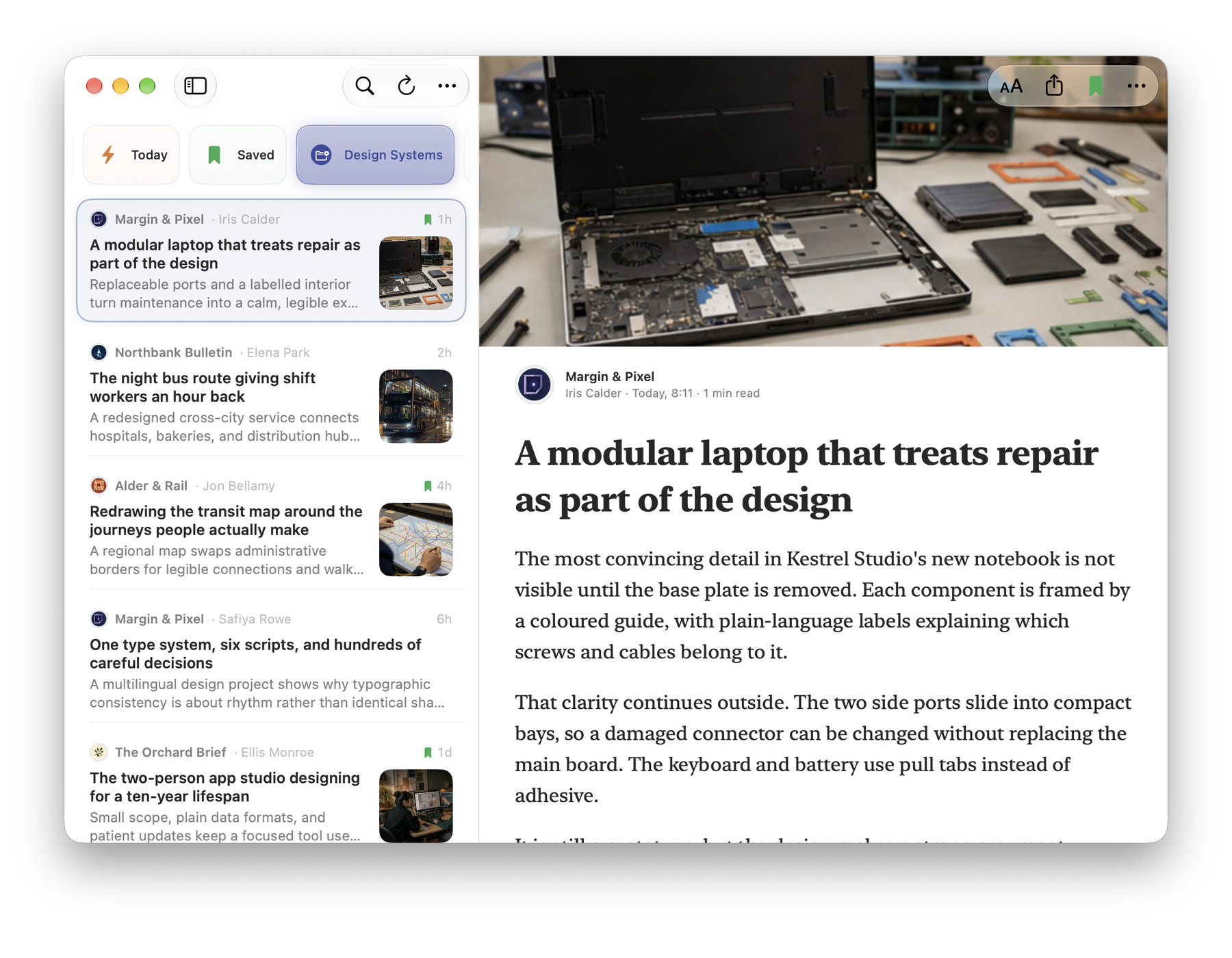Image resolution: width=1232 pixels, height=958 pixels.
Task: Refresh the feed list
Action: point(407,86)
